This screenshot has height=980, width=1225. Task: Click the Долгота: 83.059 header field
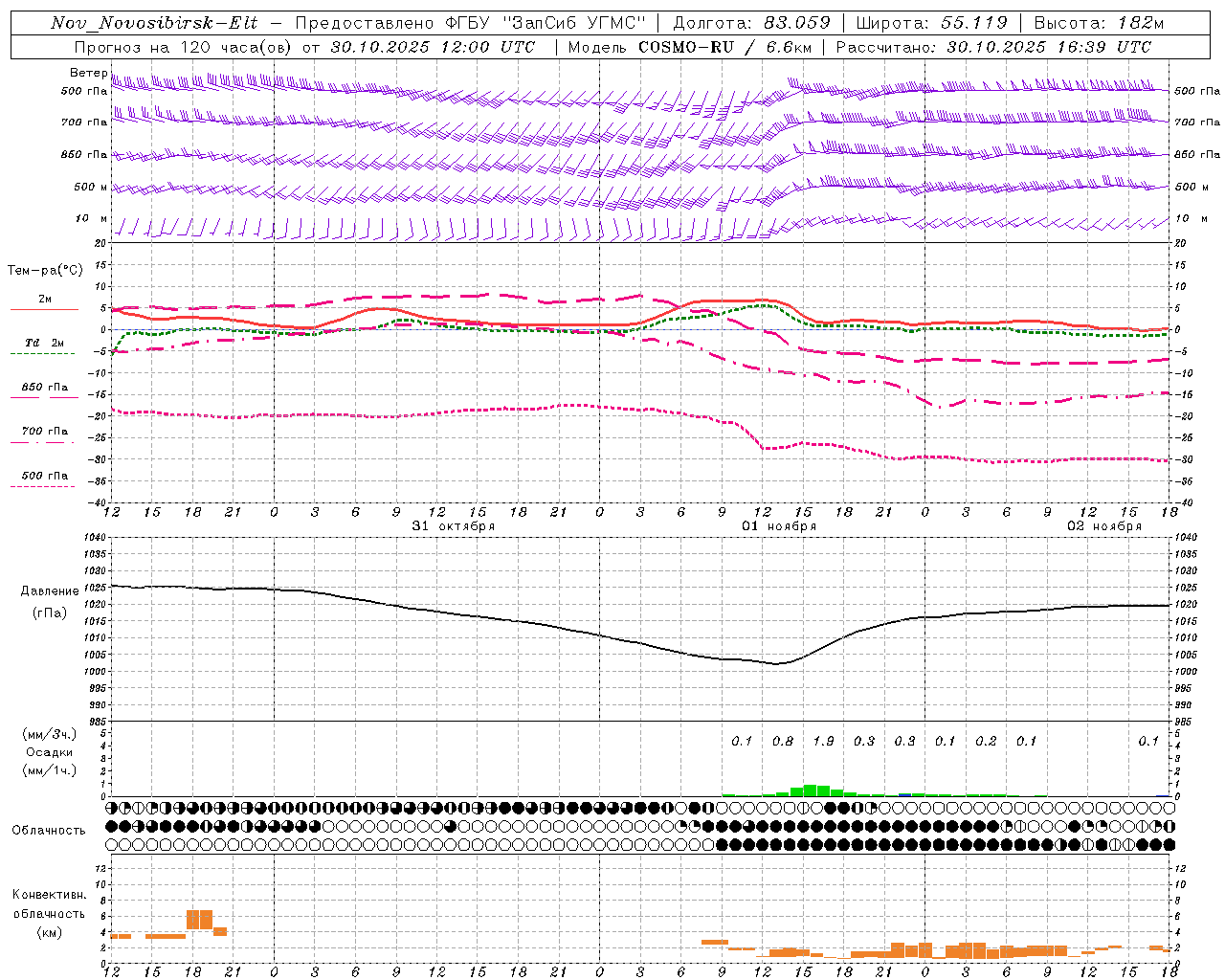752,23
